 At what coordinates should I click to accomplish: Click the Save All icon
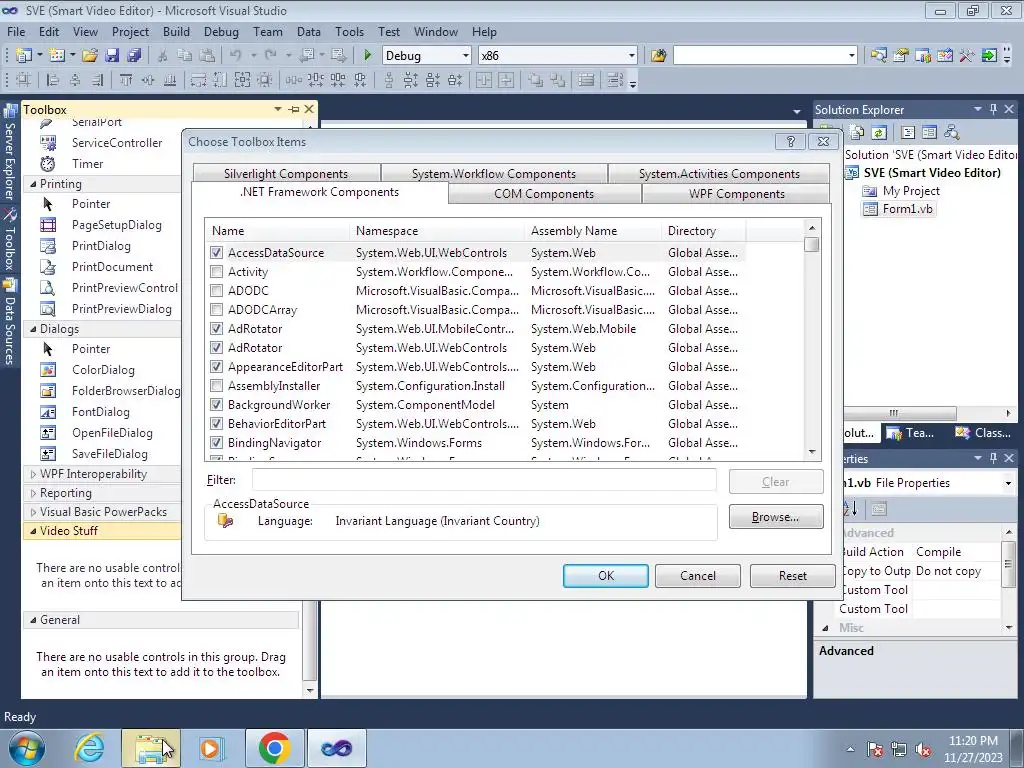tap(134, 56)
